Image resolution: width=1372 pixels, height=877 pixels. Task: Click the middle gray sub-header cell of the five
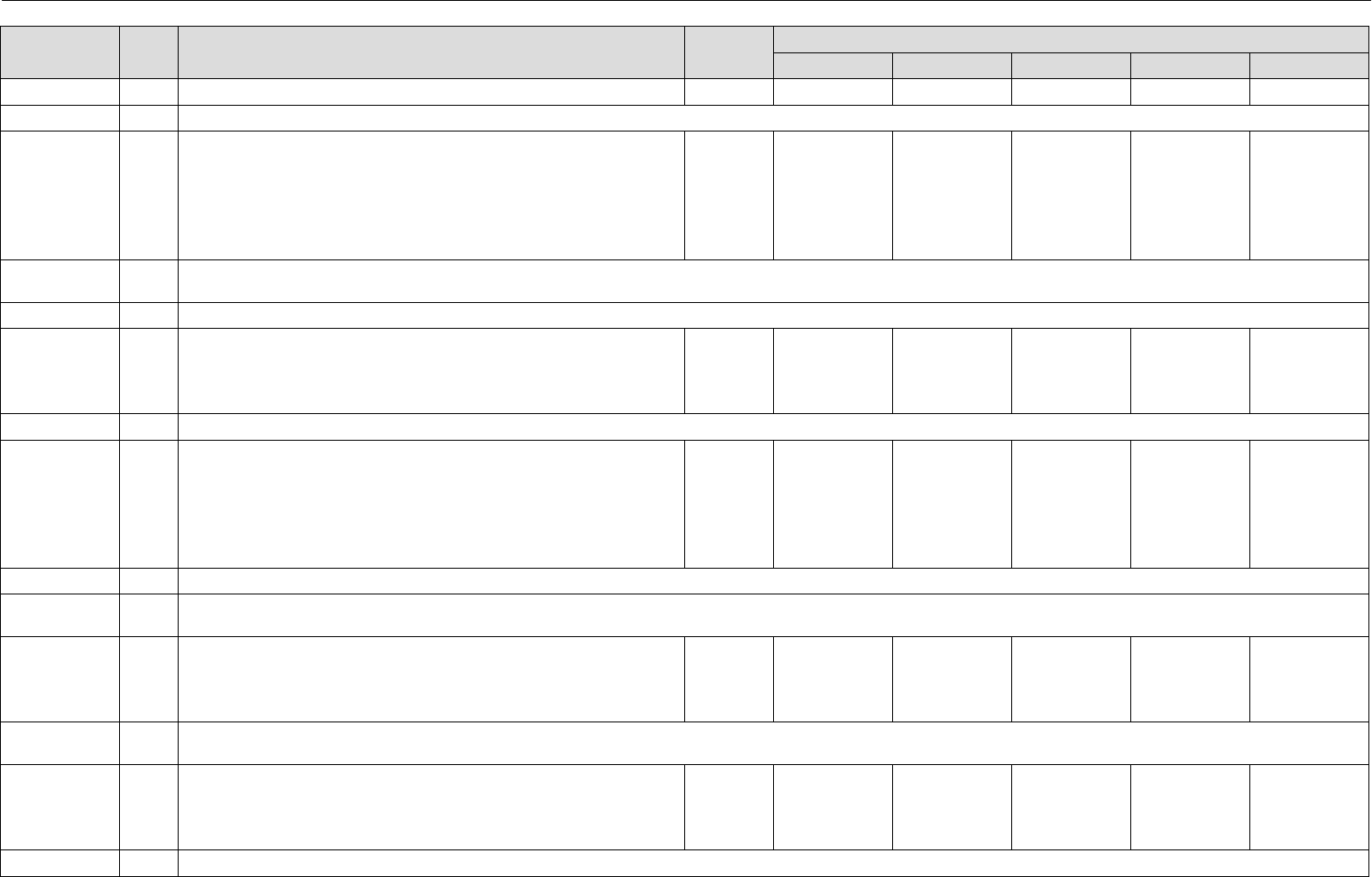(x=1071, y=66)
